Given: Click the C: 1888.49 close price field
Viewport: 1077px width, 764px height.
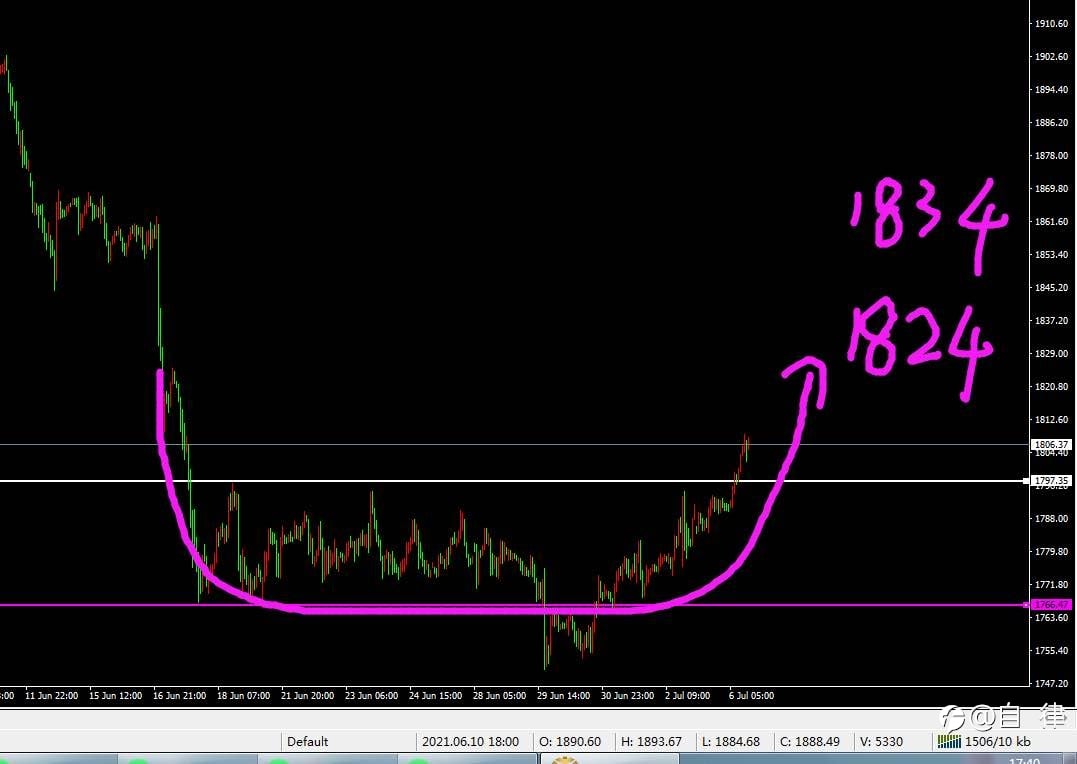Looking at the screenshot, I should pos(810,741).
